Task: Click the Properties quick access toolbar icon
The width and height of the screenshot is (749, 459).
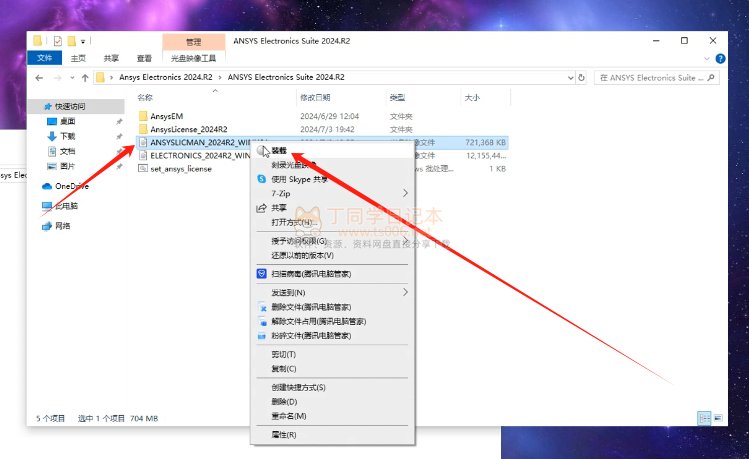Action: pos(58,41)
